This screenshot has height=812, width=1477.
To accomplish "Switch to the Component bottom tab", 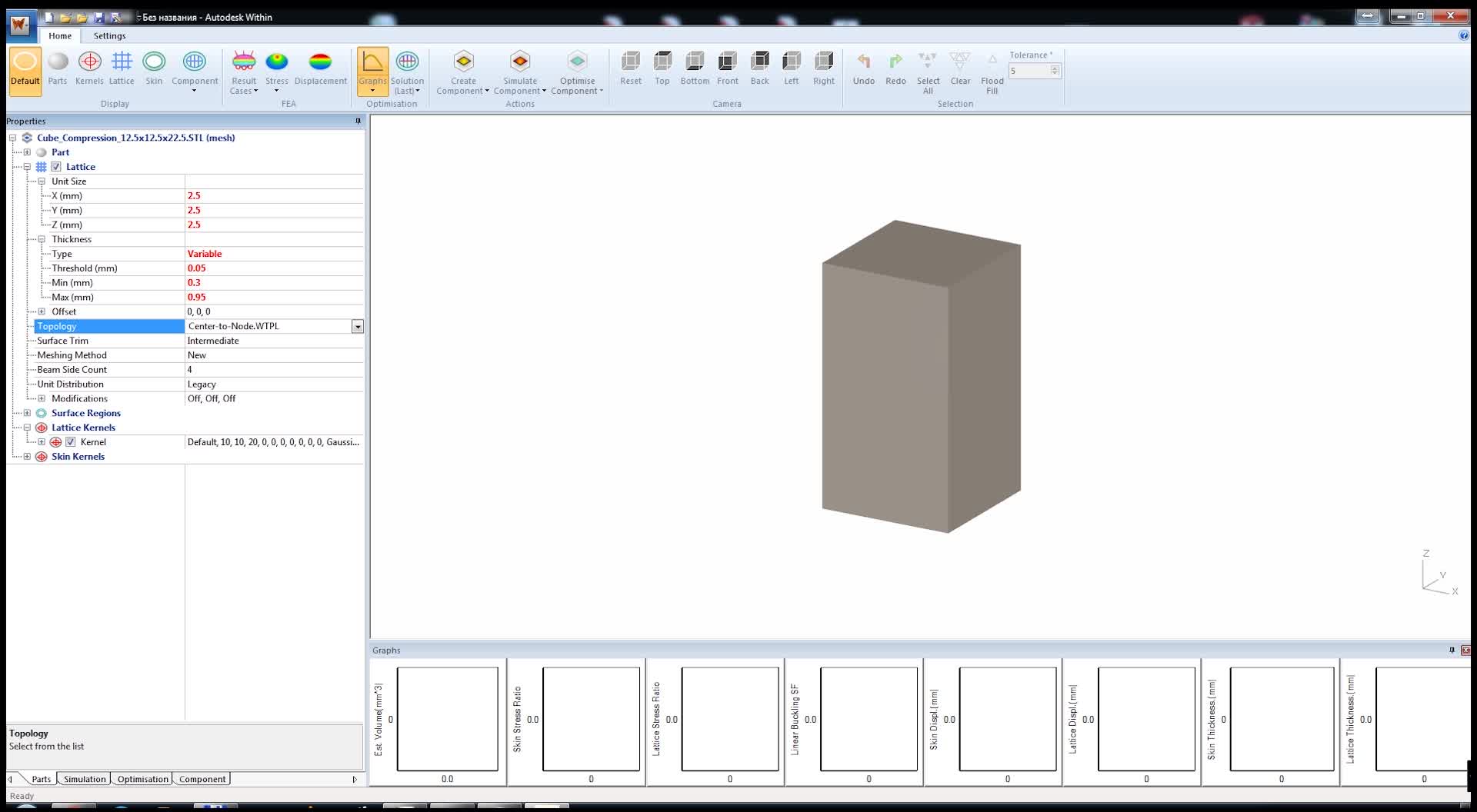I will [x=202, y=779].
